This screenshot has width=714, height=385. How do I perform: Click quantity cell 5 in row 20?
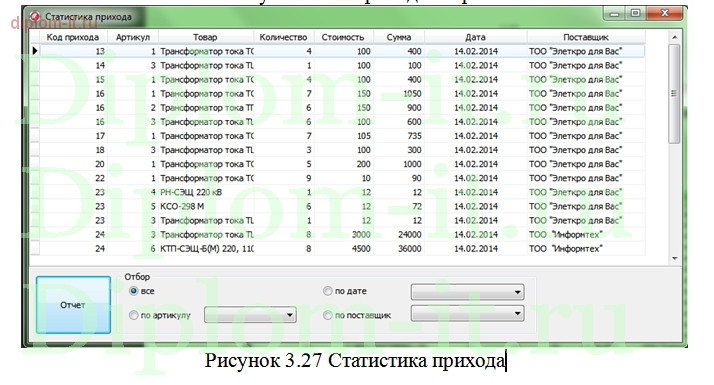coord(284,164)
